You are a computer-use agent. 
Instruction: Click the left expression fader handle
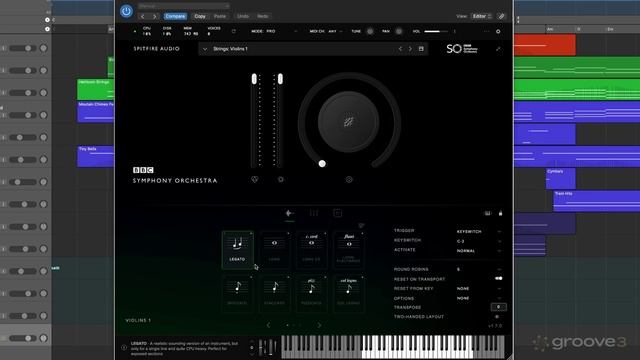click(254, 79)
